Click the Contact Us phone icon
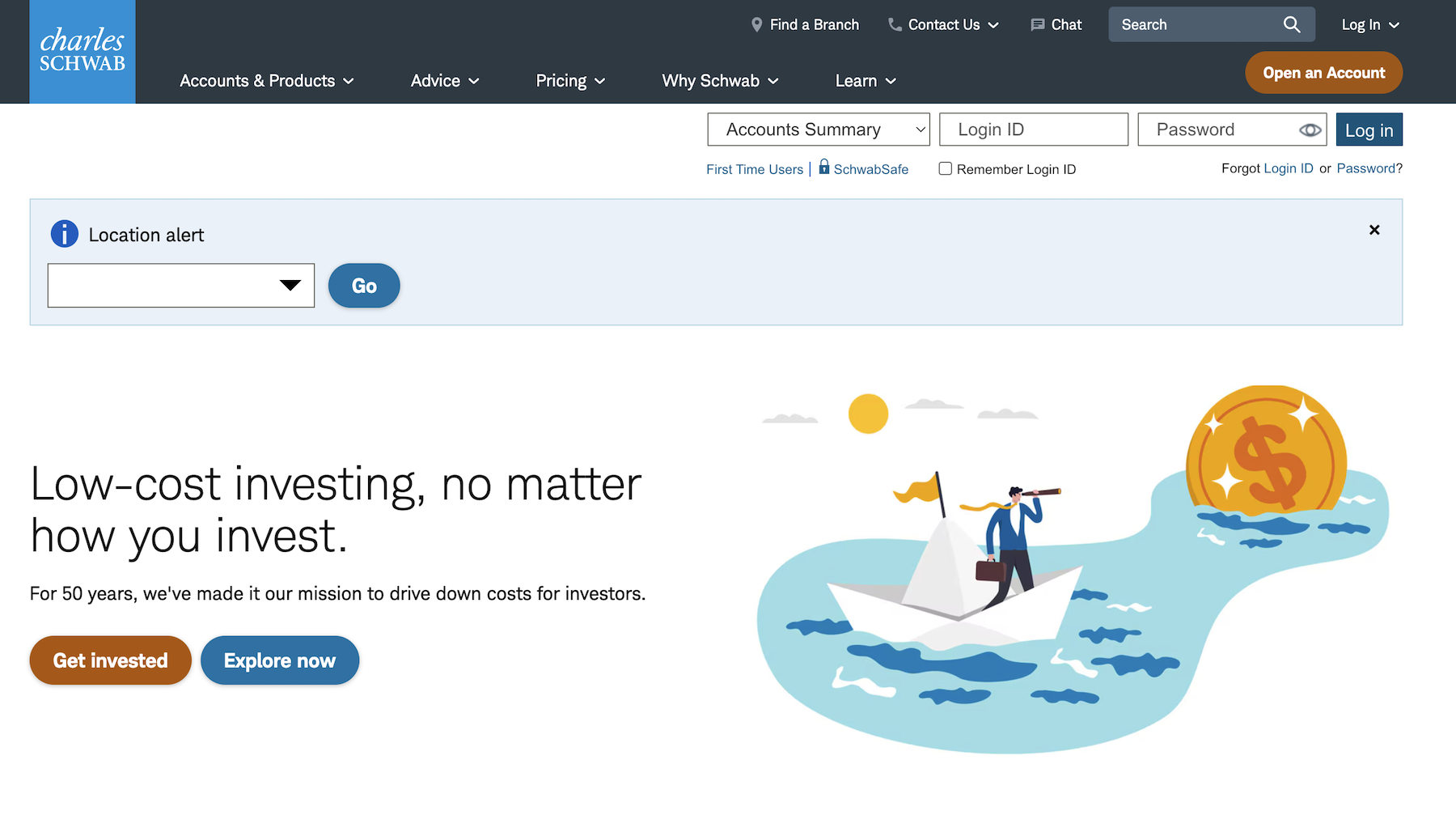Viewport: 1456px width, 832px height. coord(895,25)
